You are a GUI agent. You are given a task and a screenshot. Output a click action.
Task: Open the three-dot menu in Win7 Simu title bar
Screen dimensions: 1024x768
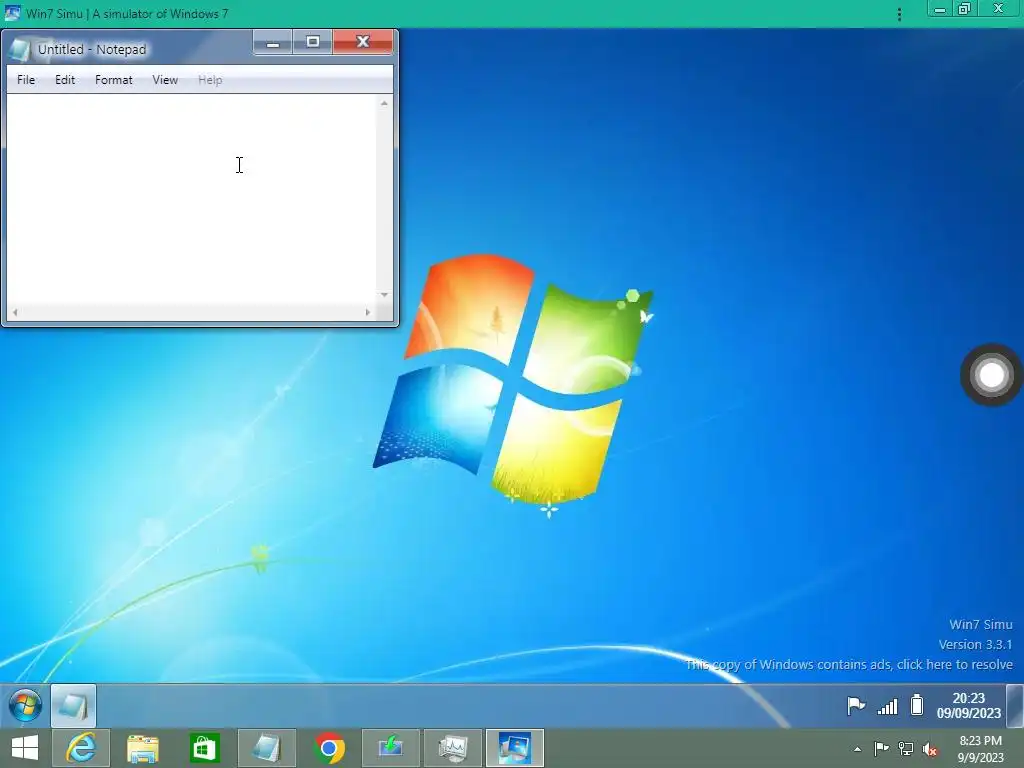(x=899, y=14)
